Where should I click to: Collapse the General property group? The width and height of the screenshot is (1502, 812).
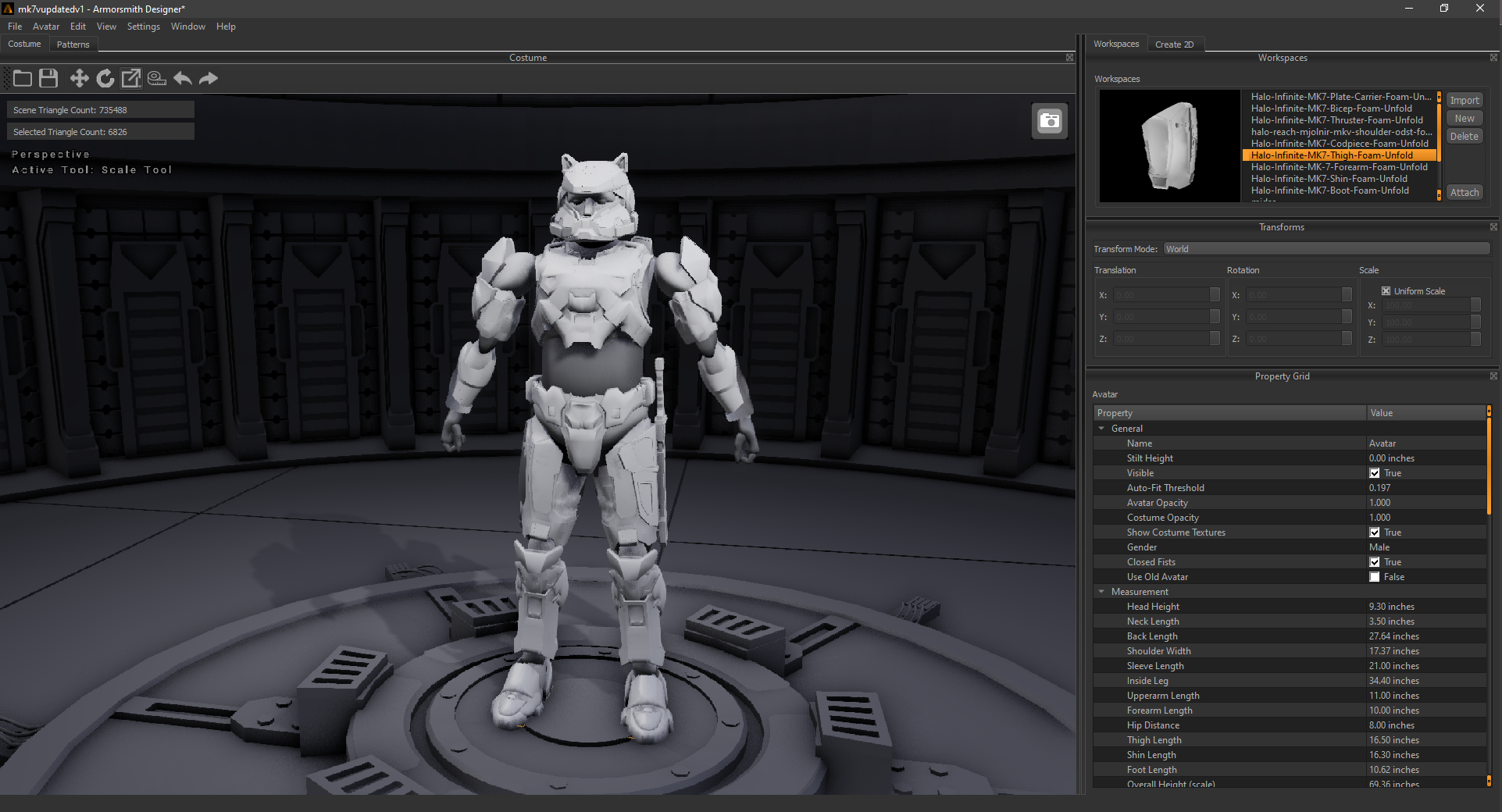1102,429
